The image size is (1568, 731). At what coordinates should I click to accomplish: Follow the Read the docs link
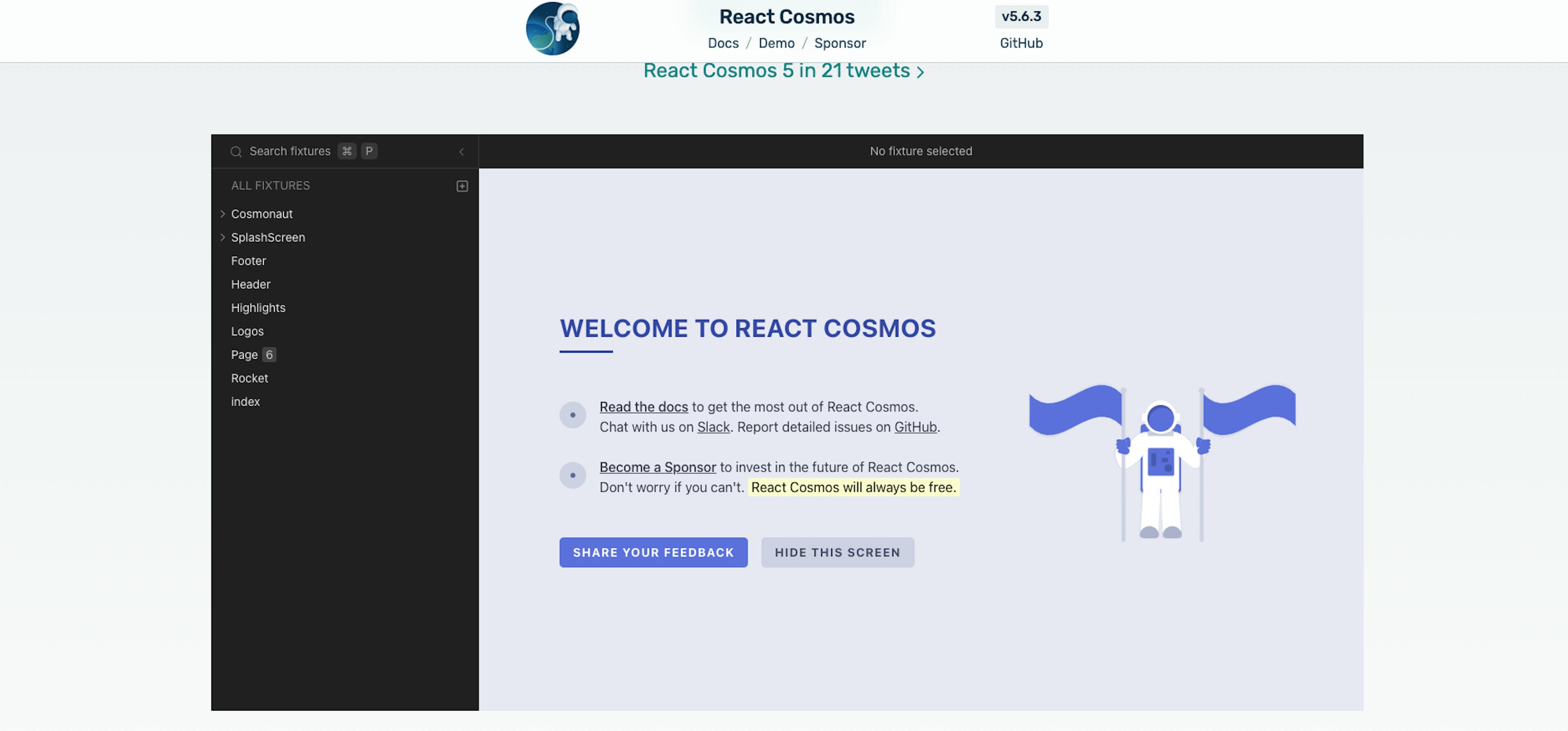[644, 407]
